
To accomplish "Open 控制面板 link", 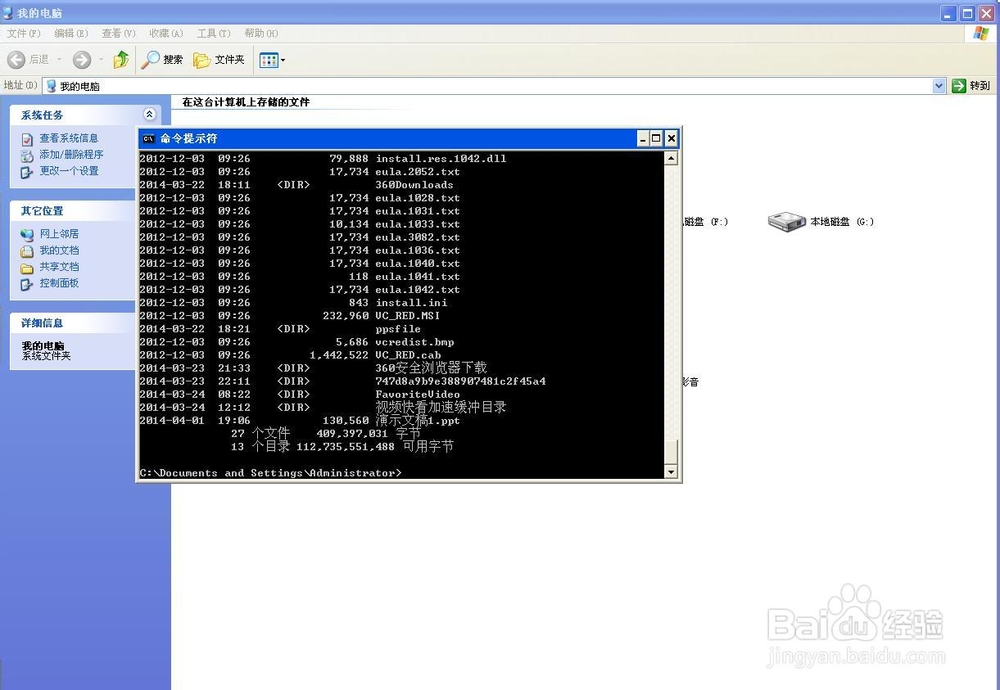I will (59, 283).
